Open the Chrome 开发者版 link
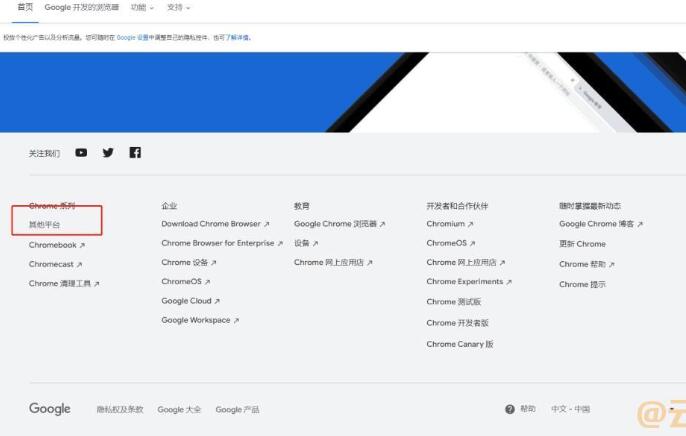The width and height of the screenshot is (686, 436). [458, 323]
